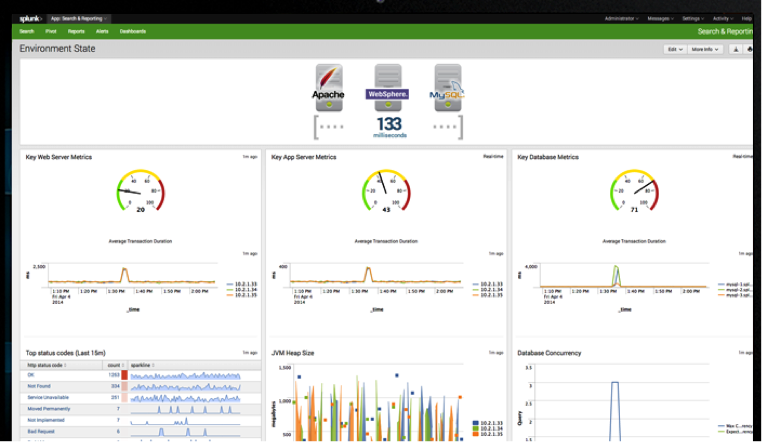Click the spike in web server transaction duration chart
The height and width of the screenshot is (443, 762).
[x=124, y=274]
